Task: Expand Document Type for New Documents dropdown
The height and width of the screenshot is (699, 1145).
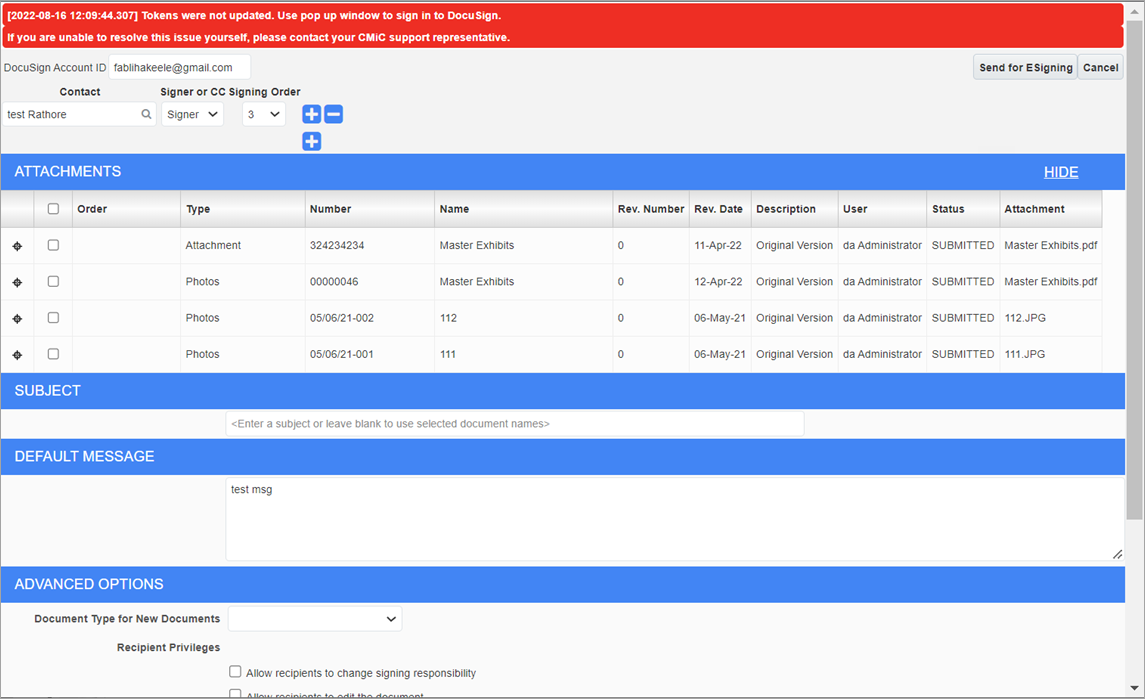Action: [315, 619]
